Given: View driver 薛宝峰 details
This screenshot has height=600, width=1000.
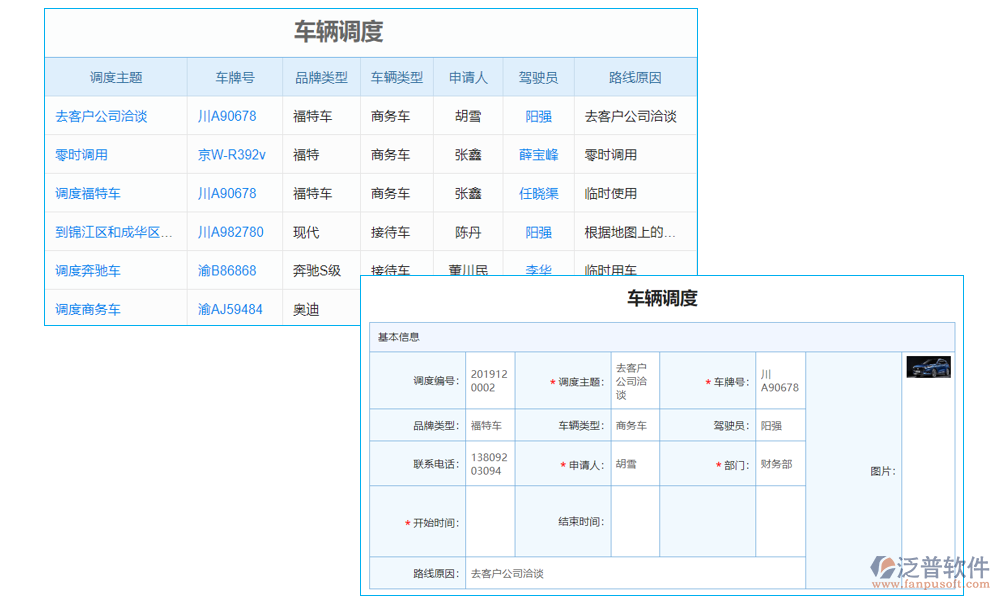Looking at the screenshot, I should click(539, 154).
